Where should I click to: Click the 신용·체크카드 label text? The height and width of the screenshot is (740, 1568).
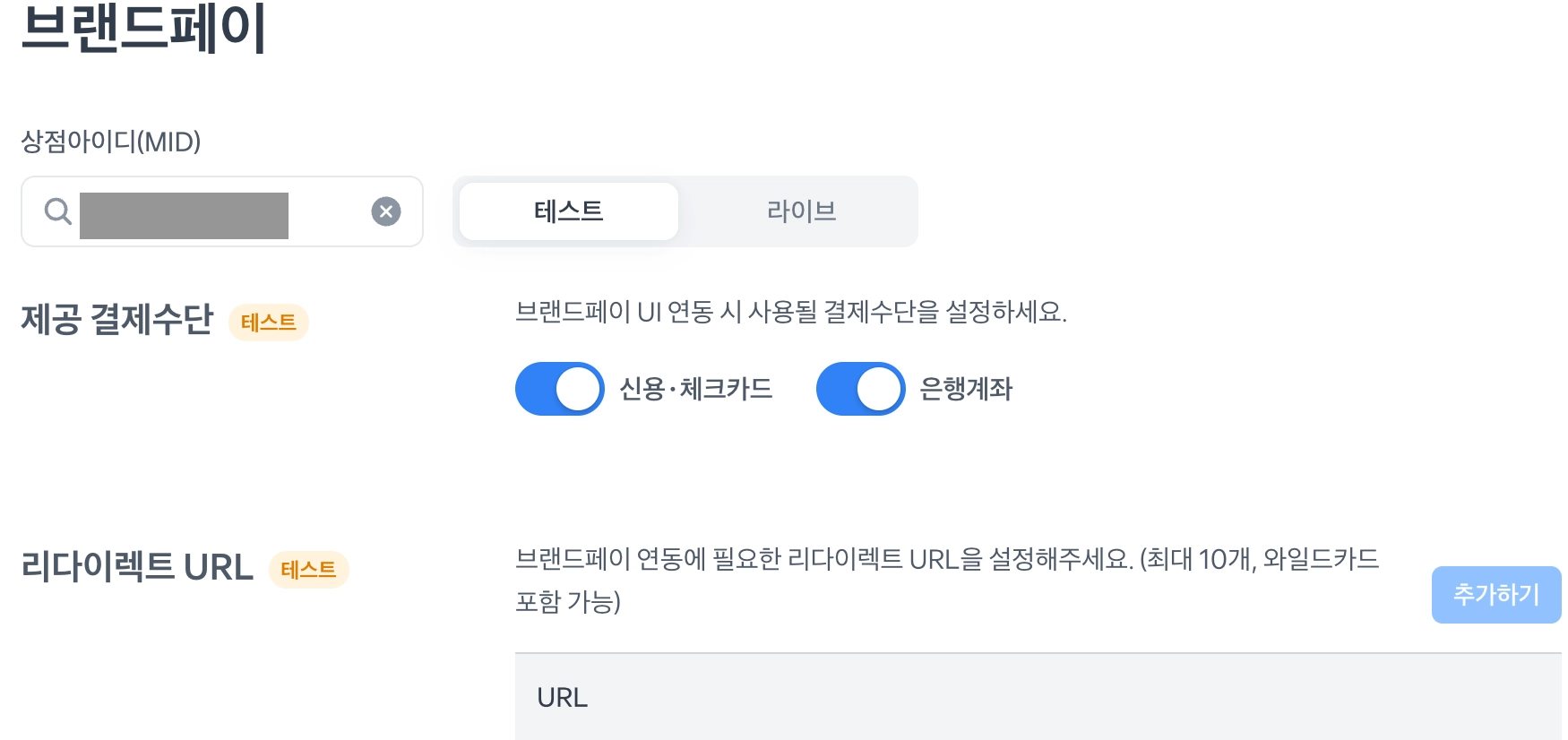click(696, 389)
